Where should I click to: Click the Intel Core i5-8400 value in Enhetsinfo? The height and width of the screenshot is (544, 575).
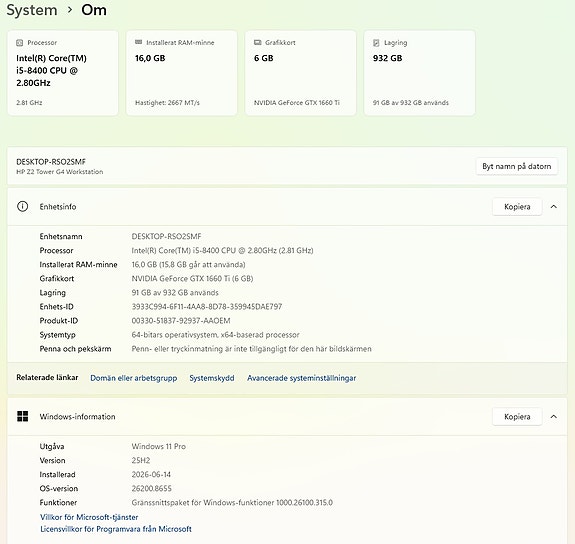click(222, 251)
